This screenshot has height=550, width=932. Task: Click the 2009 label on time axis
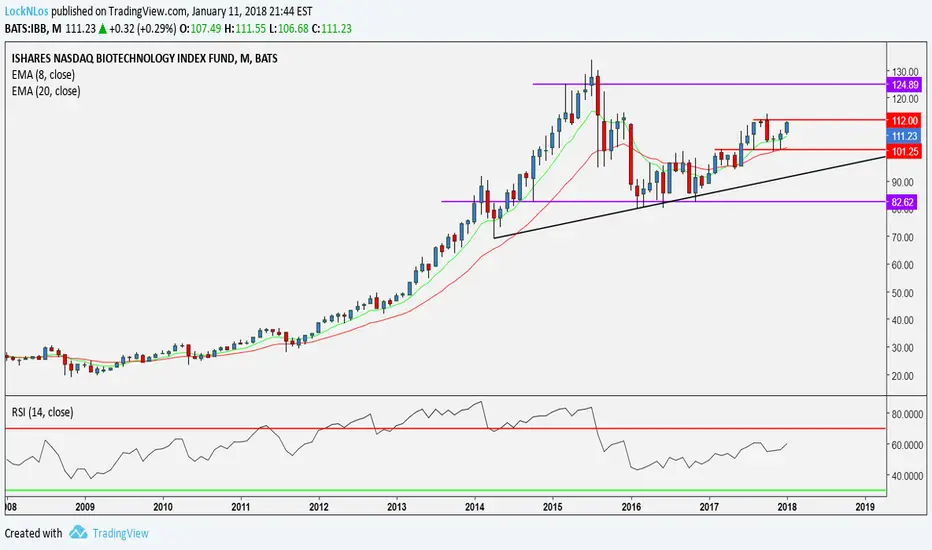[x=84, y=507]
